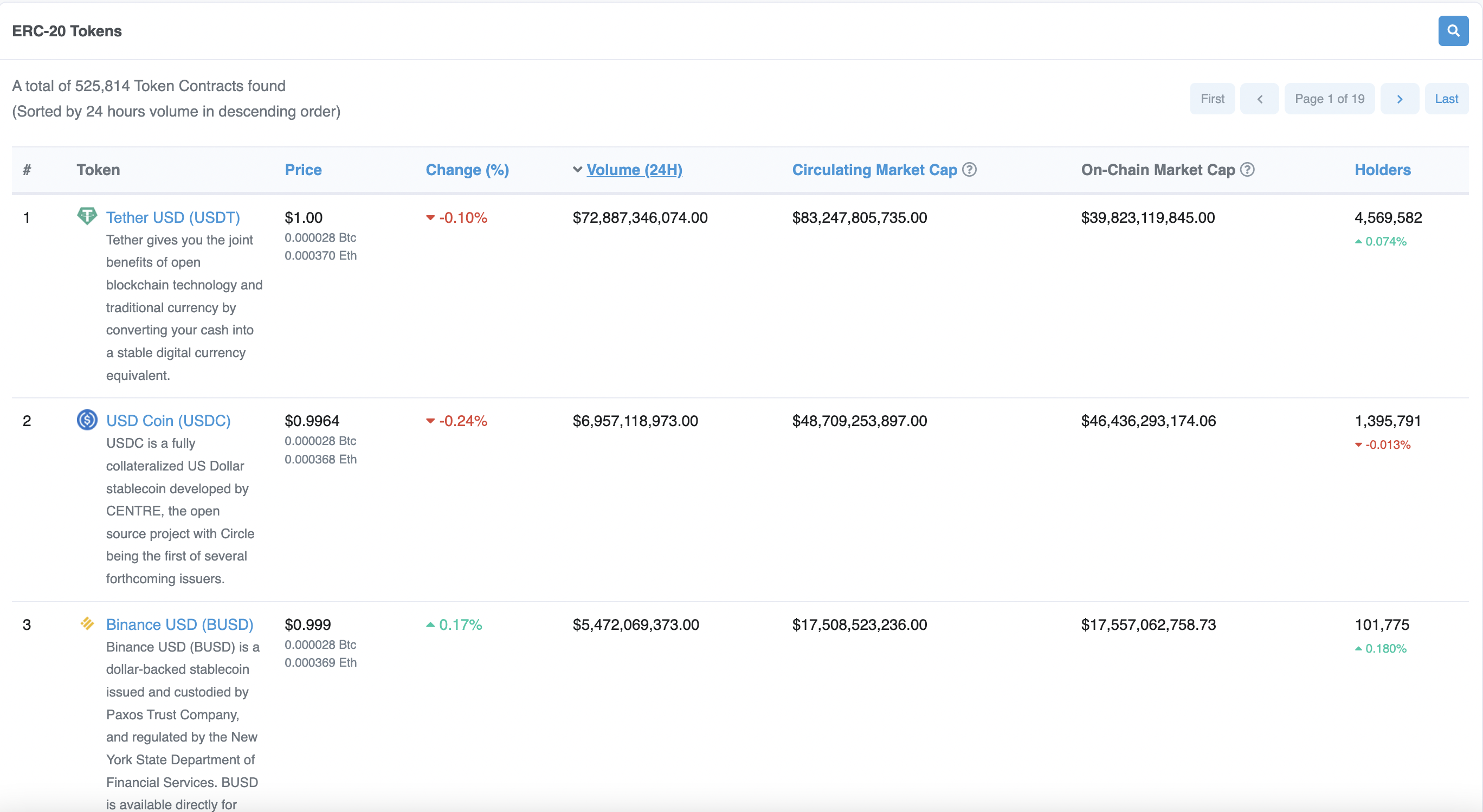
Task: Select USDC price $0.9964
Action: [x=312, y=421]
